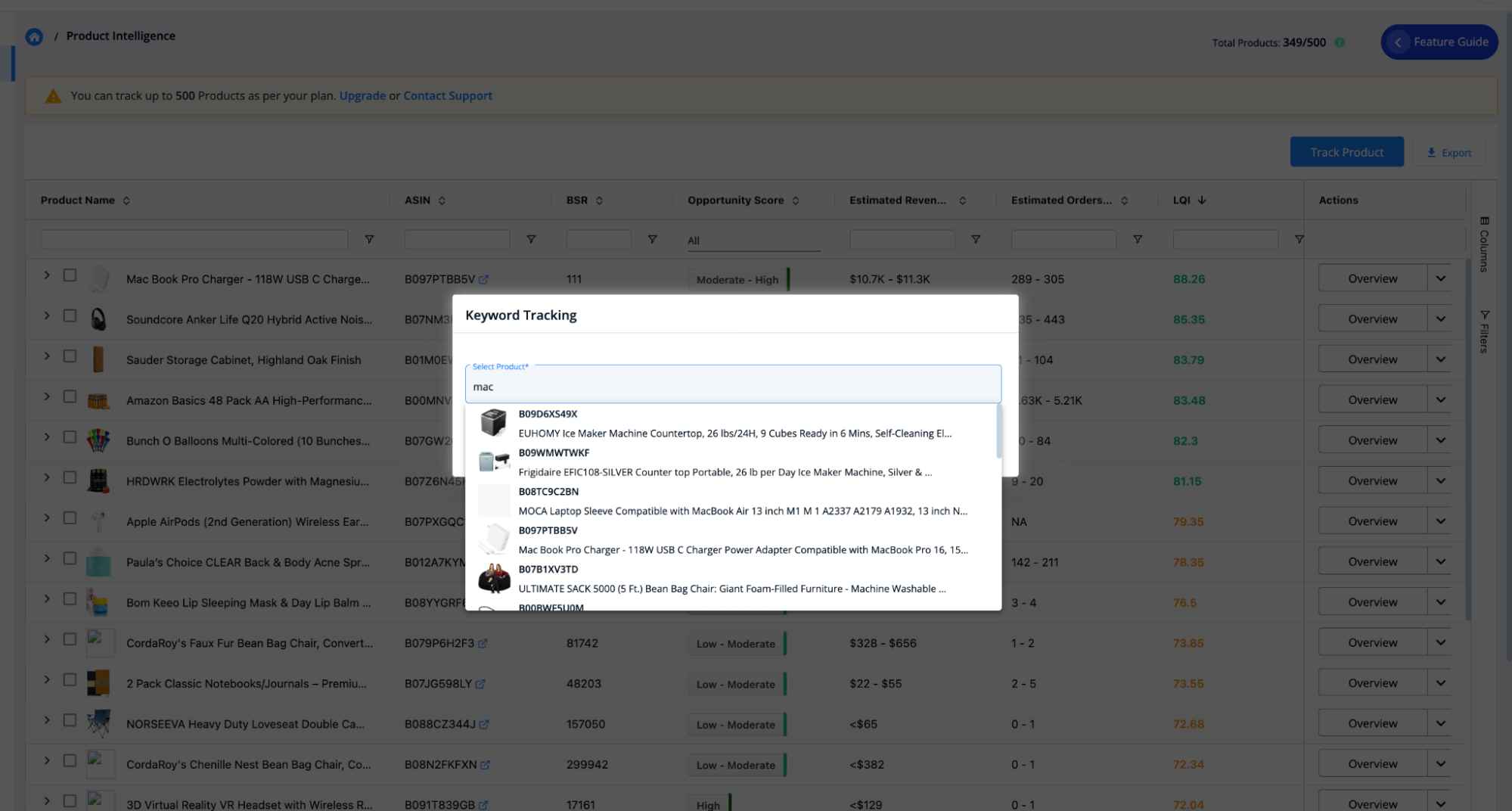Open Opportunity Score 'All' filter dropdown
1512x811 pixels.
click(x=753, y=241)
